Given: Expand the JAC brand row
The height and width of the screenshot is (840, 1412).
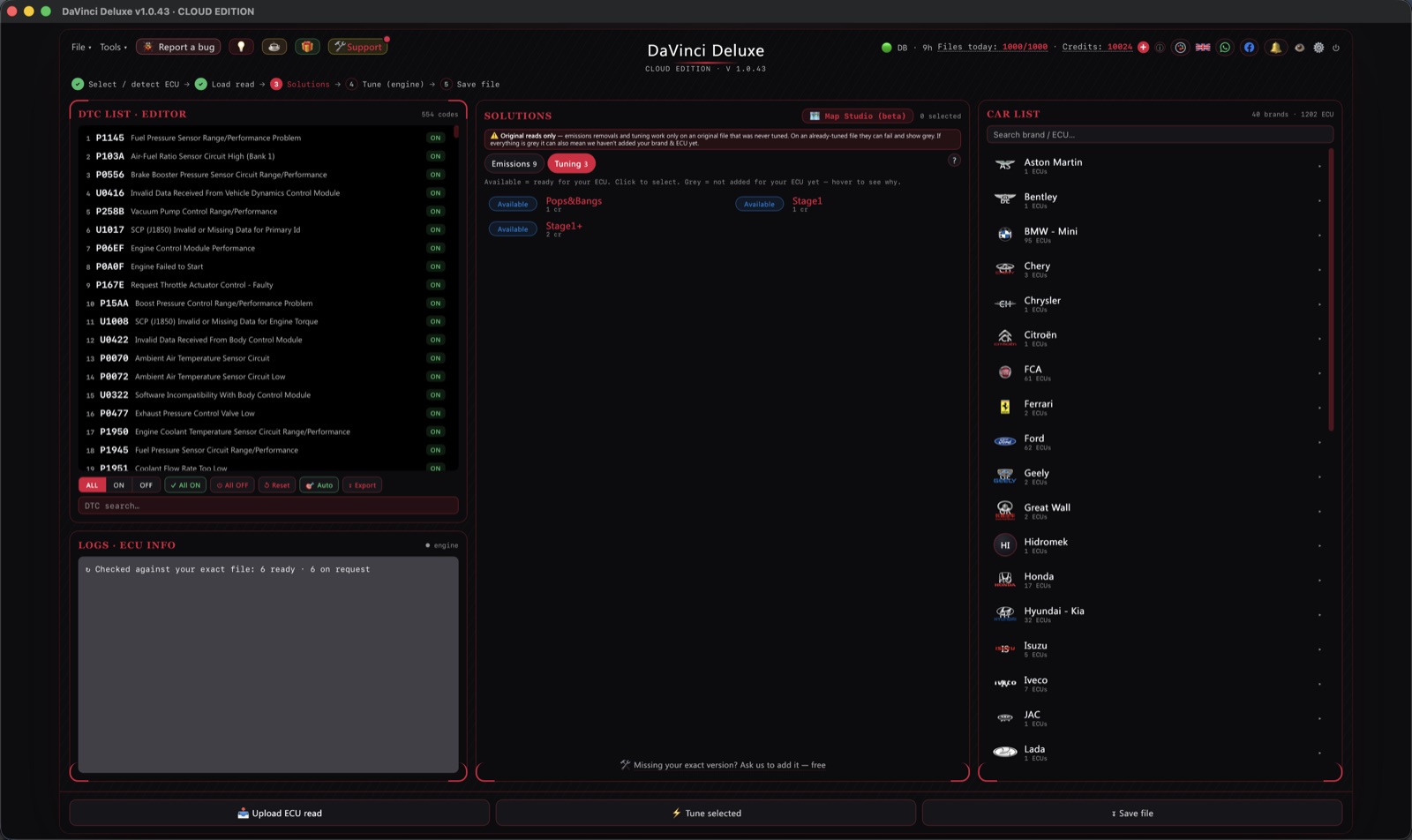Looking at the screenshot, I should [x=1159, y=718].
